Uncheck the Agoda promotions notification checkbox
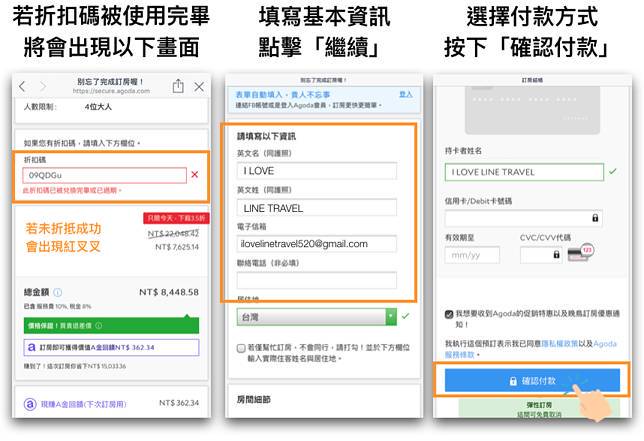 [x=448, y=314]
